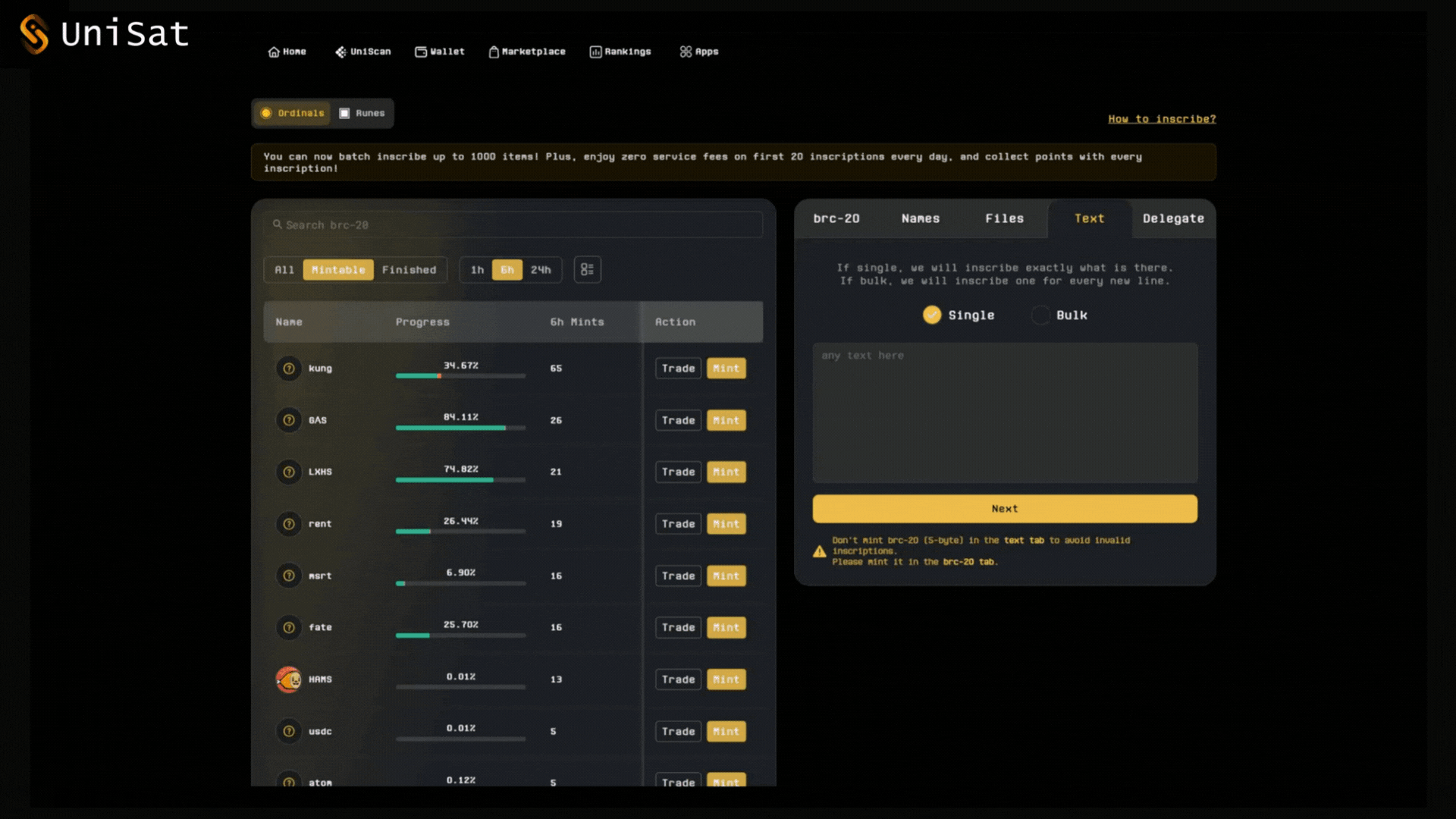Screen dimensions: 1456x819
Task: Select the Finished filter
Action: (409, 270)
